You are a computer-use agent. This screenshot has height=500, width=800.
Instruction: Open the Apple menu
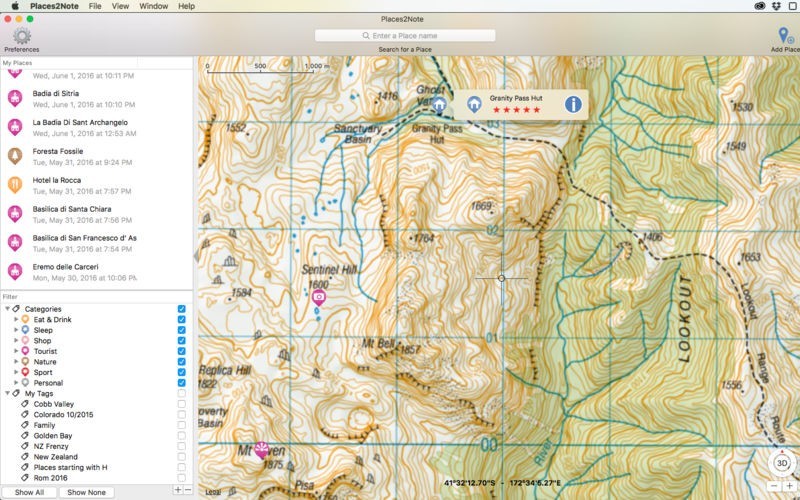(15, 6)
